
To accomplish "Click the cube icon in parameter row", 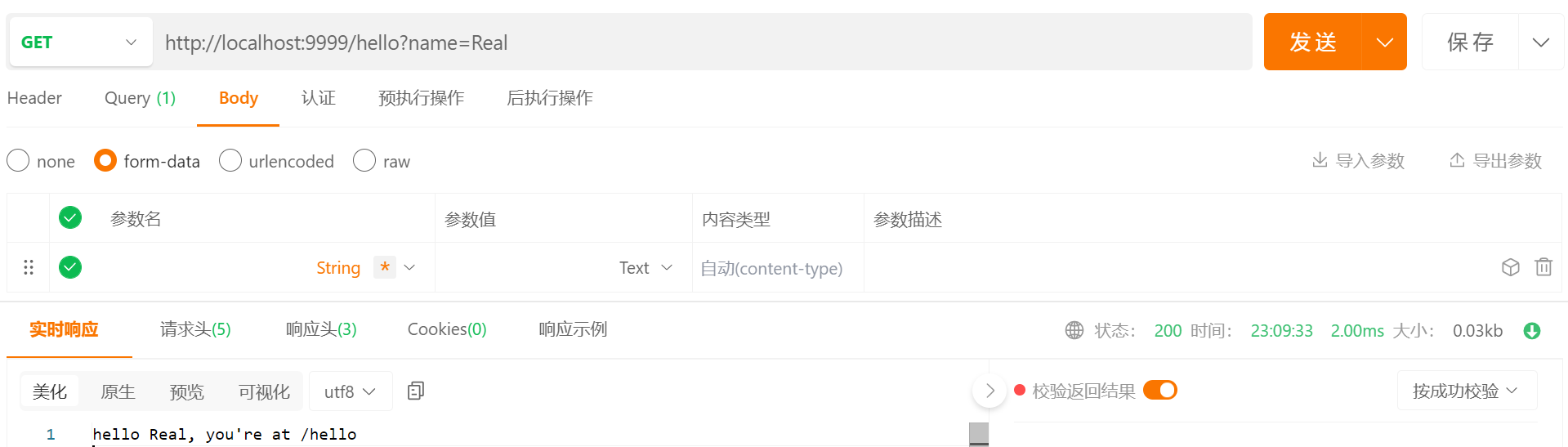I will [1510, 267].
